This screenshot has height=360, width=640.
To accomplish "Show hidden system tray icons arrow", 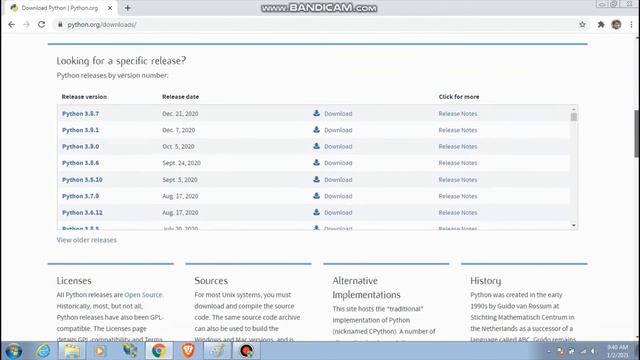I will click(x=549, y=351).
